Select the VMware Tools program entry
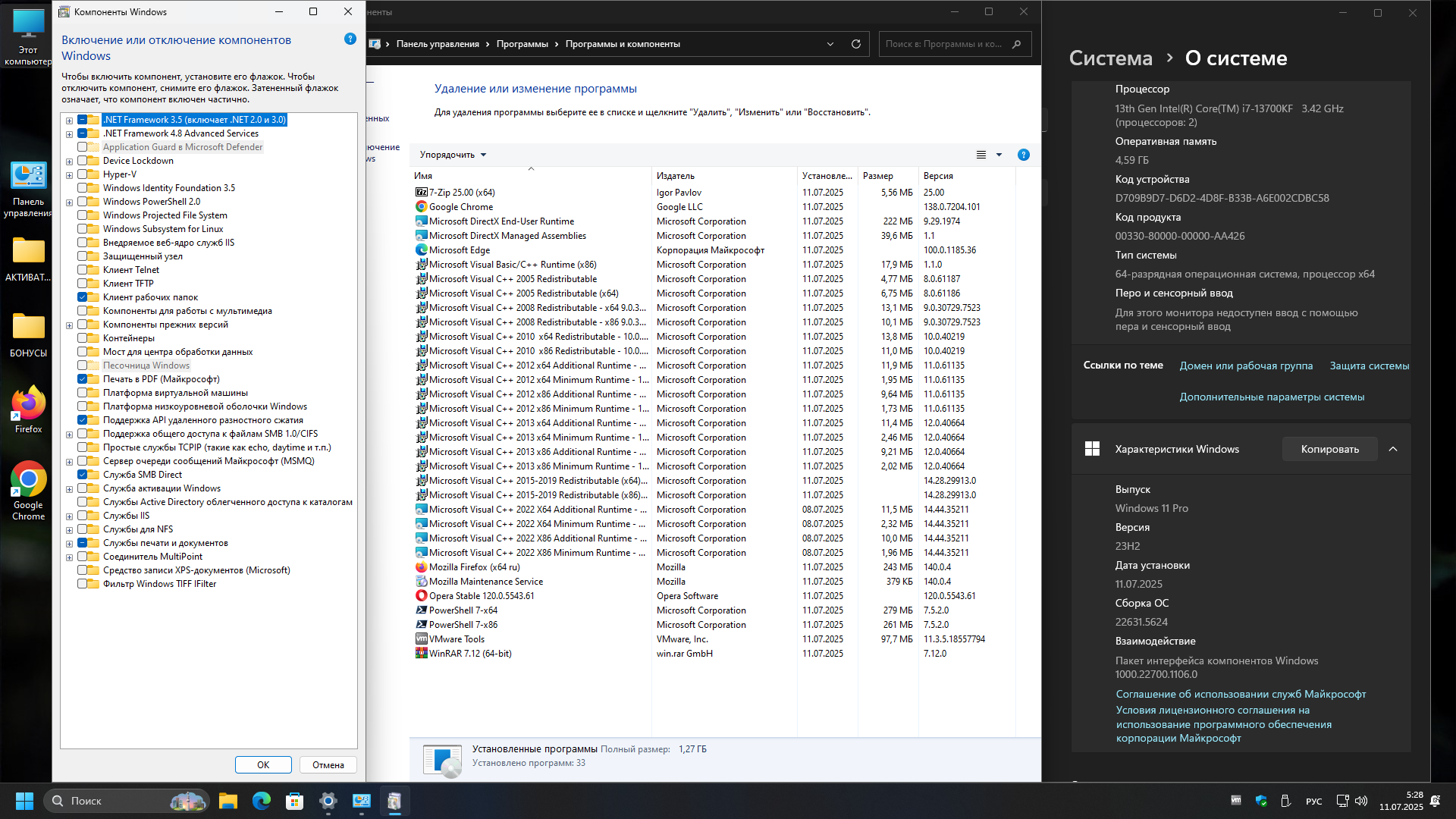Viewport: 1456px width, 819px height. (x=456, y=639)
